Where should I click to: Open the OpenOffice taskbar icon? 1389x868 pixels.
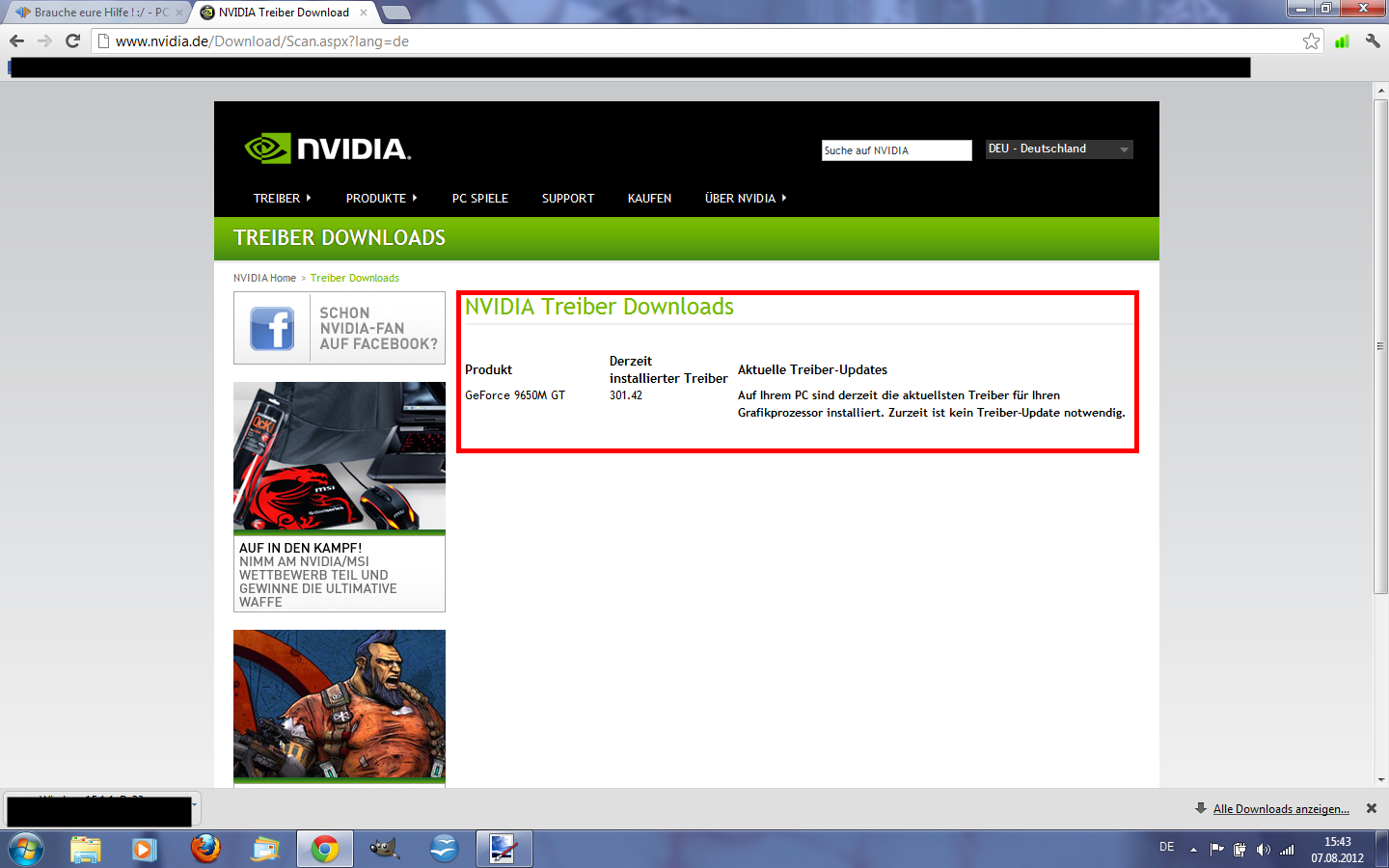444,850
